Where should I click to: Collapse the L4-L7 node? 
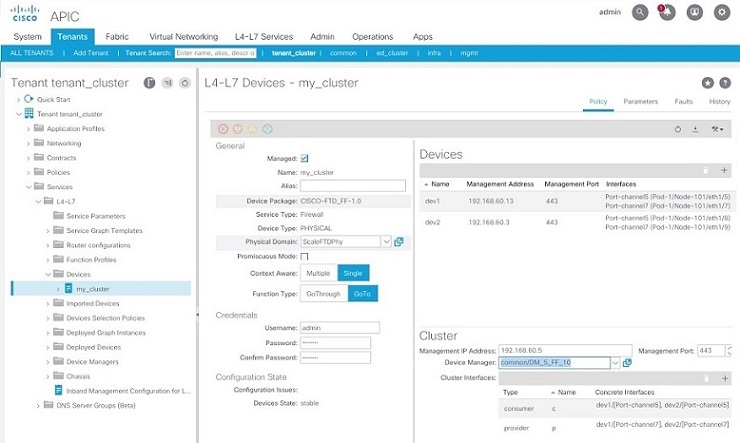38,201
